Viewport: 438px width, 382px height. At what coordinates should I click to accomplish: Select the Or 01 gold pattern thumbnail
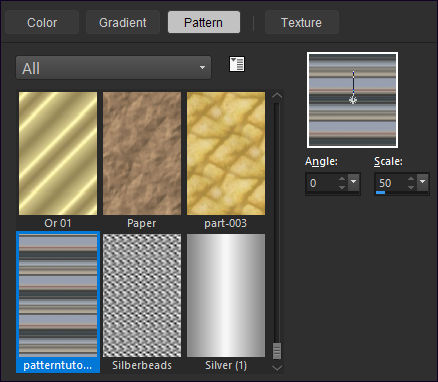(x=58, y=154)
